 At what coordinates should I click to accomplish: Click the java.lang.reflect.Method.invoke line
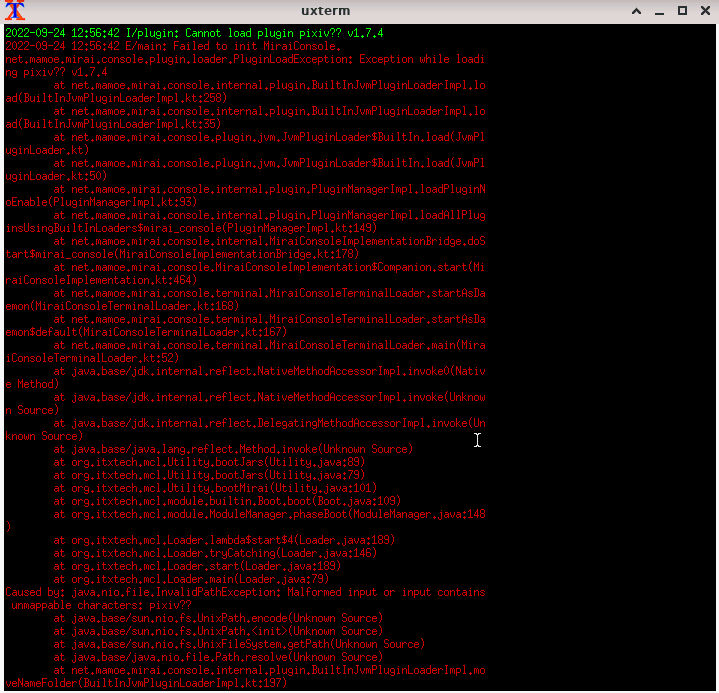click(x=233, y=449)
